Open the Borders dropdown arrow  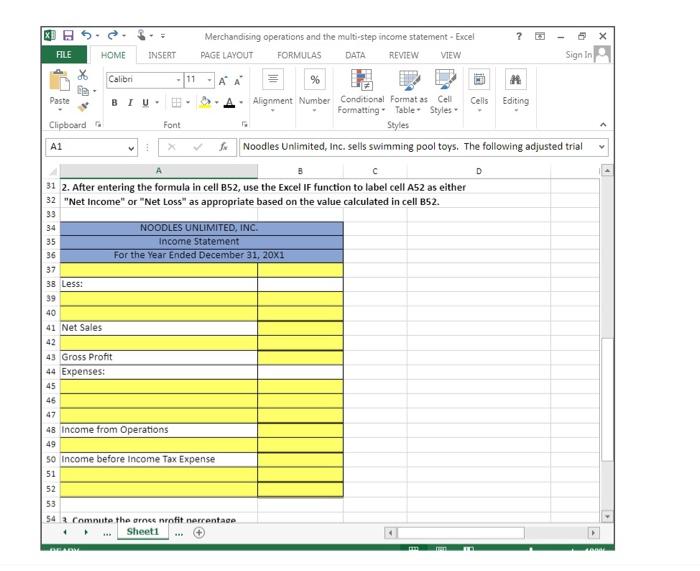coord(188,103)
